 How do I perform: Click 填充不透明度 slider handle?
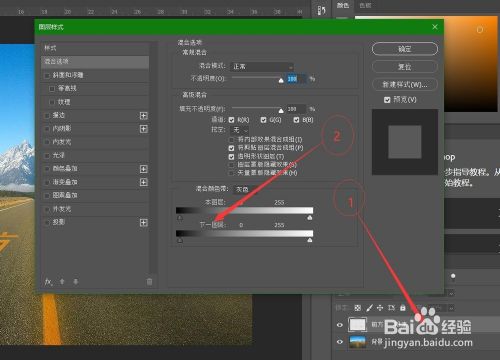[281, 110]
